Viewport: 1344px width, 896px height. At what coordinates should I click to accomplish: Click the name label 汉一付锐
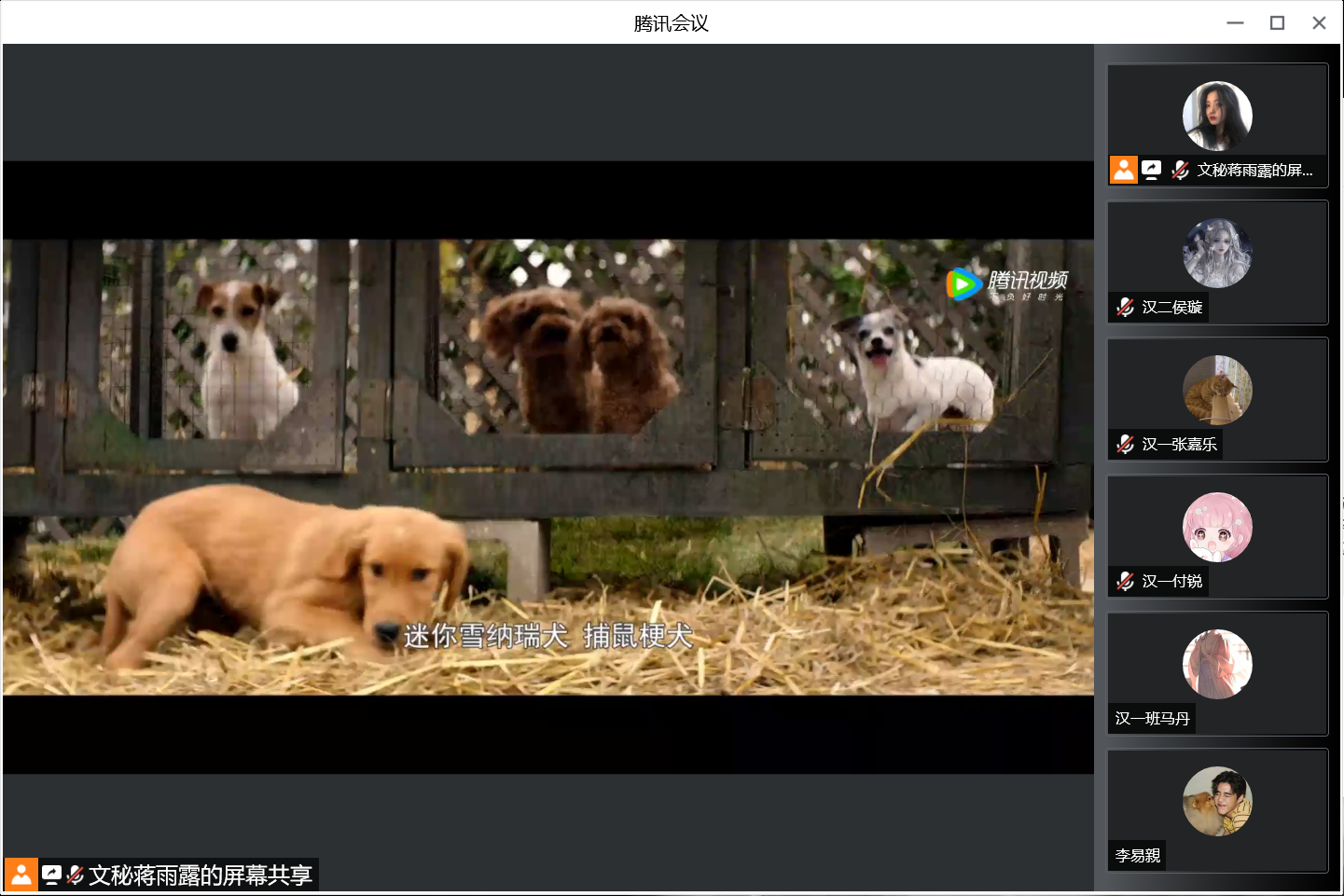pyautogui.click(x=1172, y=581)
